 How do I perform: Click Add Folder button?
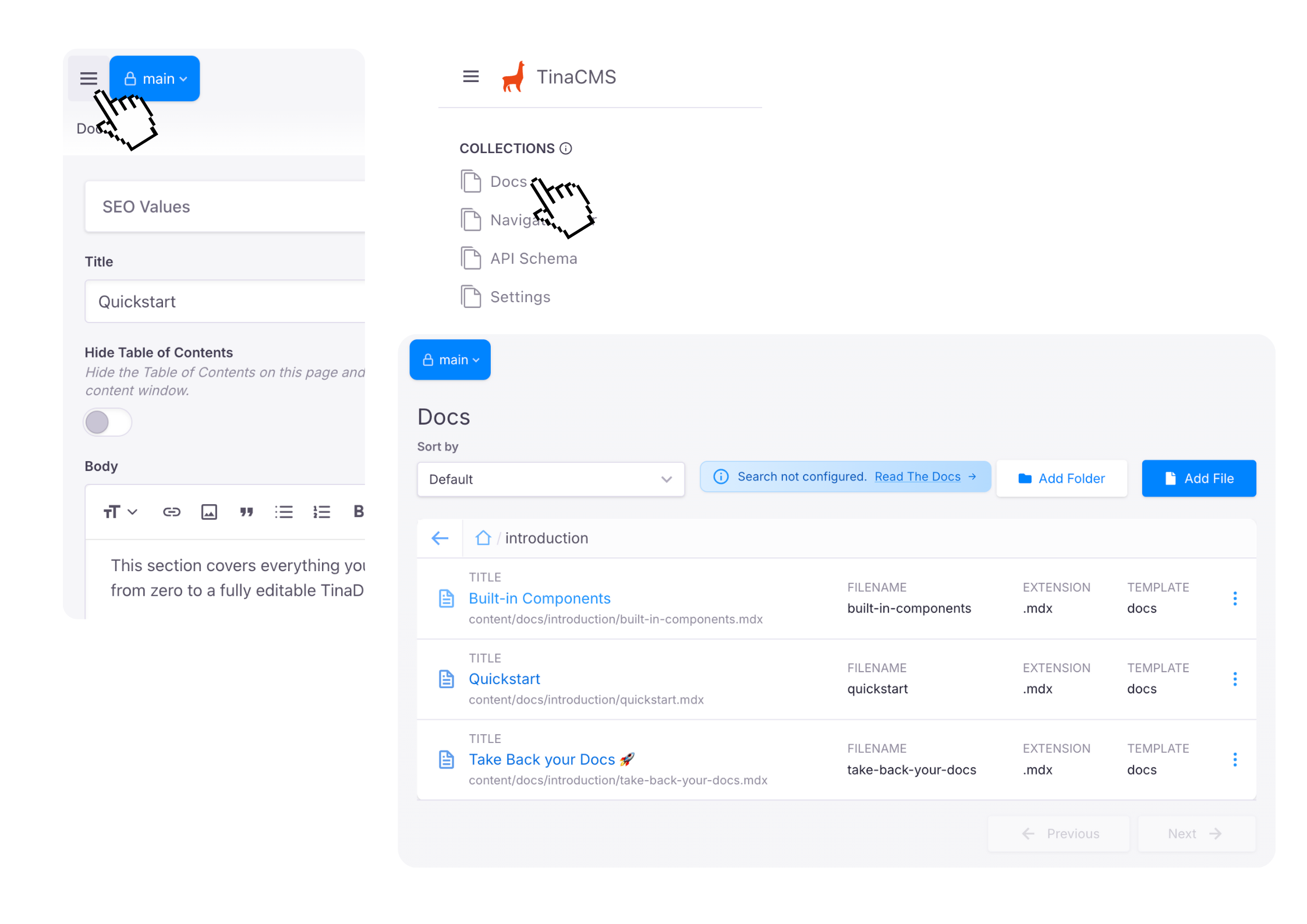1061,478
